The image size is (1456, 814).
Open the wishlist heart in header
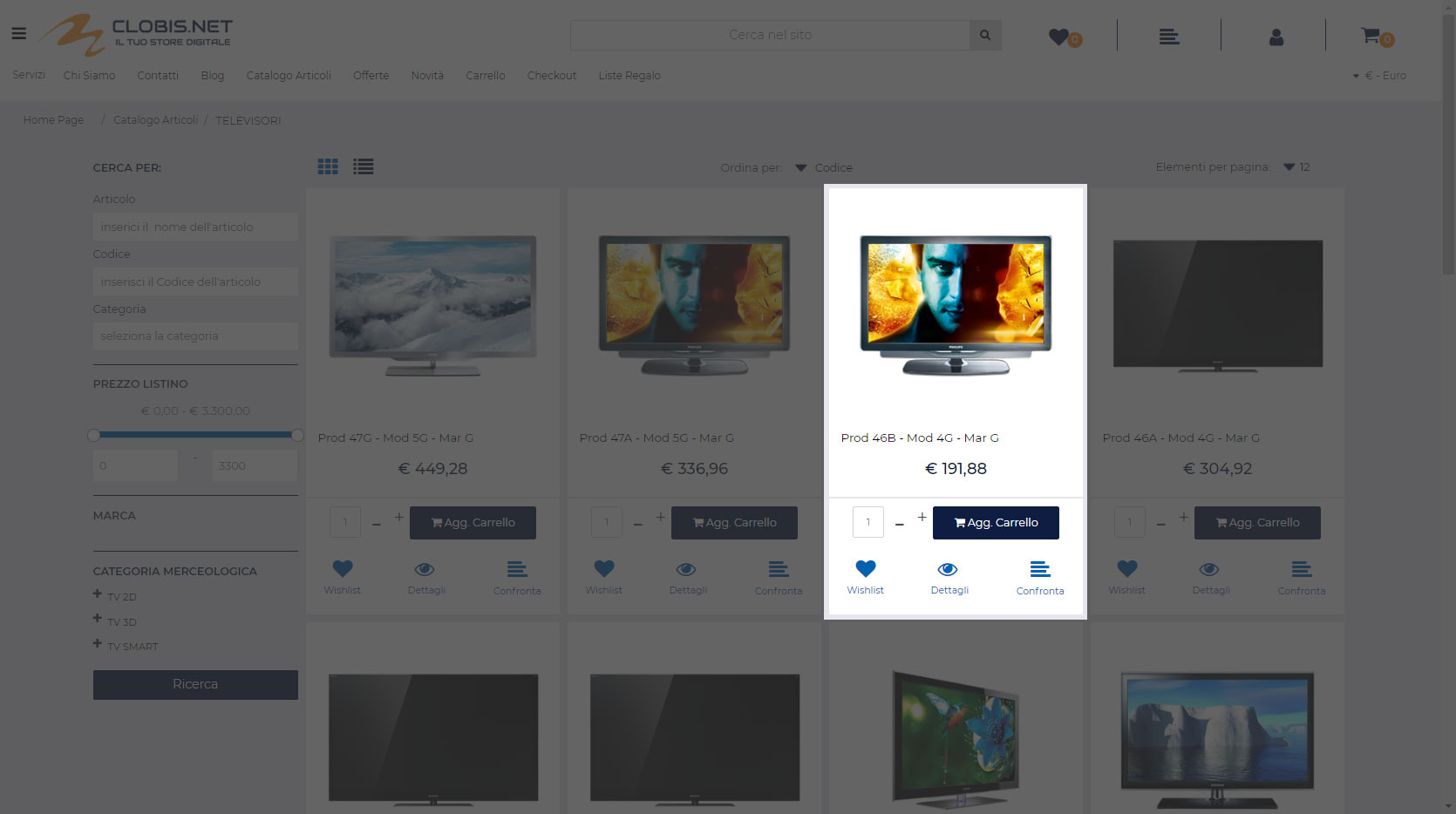tap(1059, 37)
